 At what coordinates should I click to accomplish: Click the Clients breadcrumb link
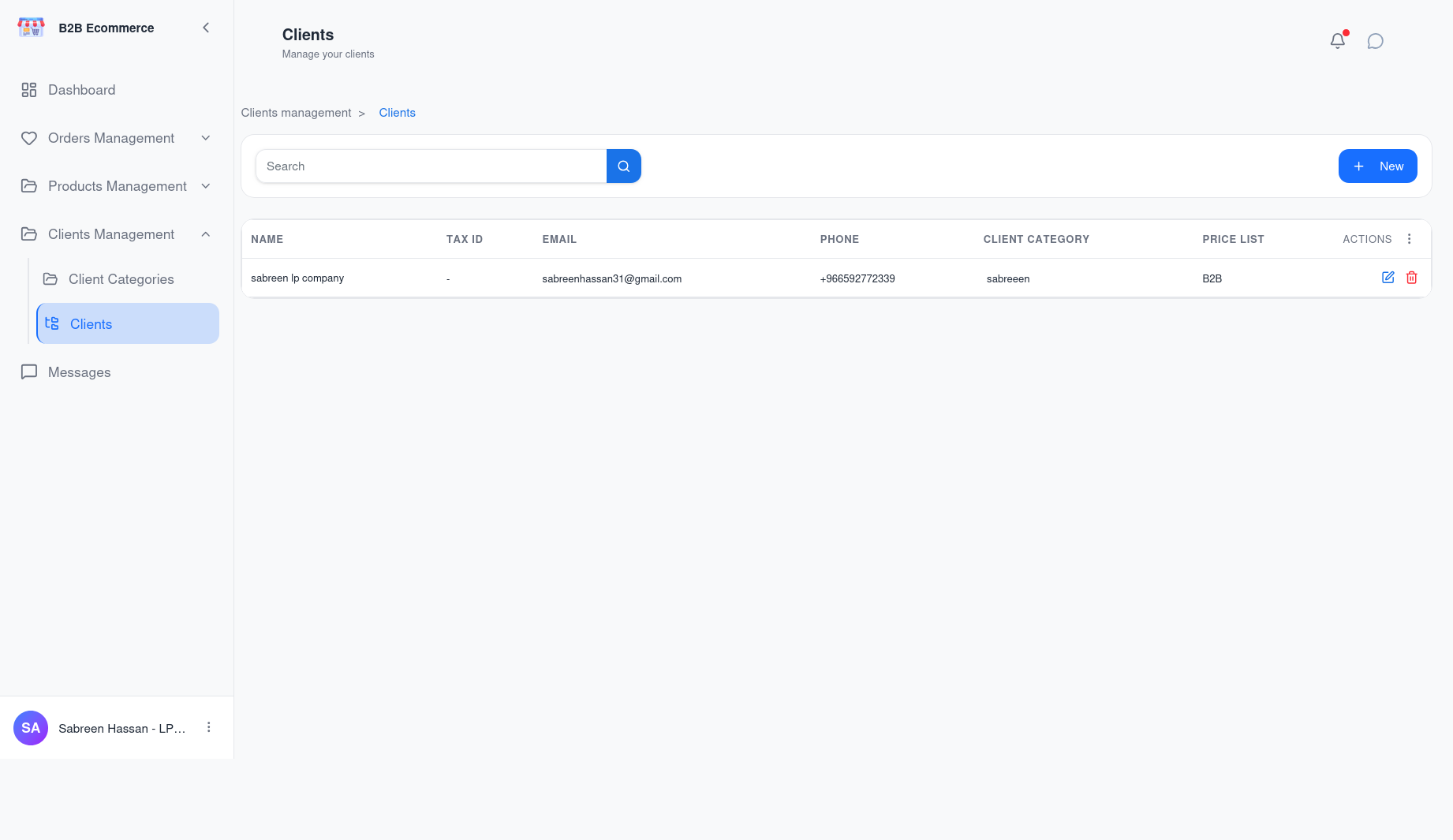(x=397, y=113)
